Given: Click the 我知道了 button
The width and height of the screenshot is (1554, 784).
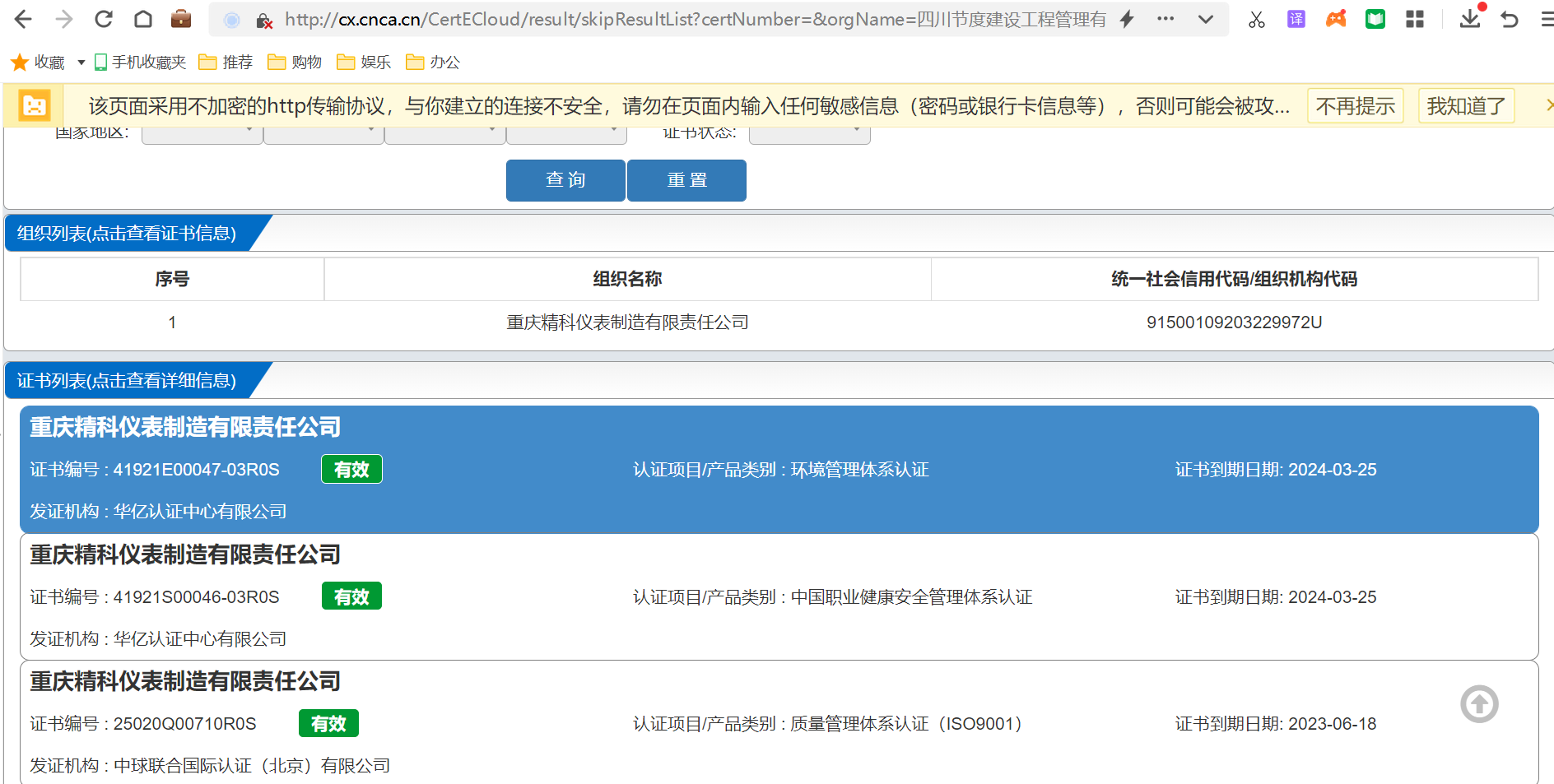Looking at the screenshot, I should point(1467,106).
